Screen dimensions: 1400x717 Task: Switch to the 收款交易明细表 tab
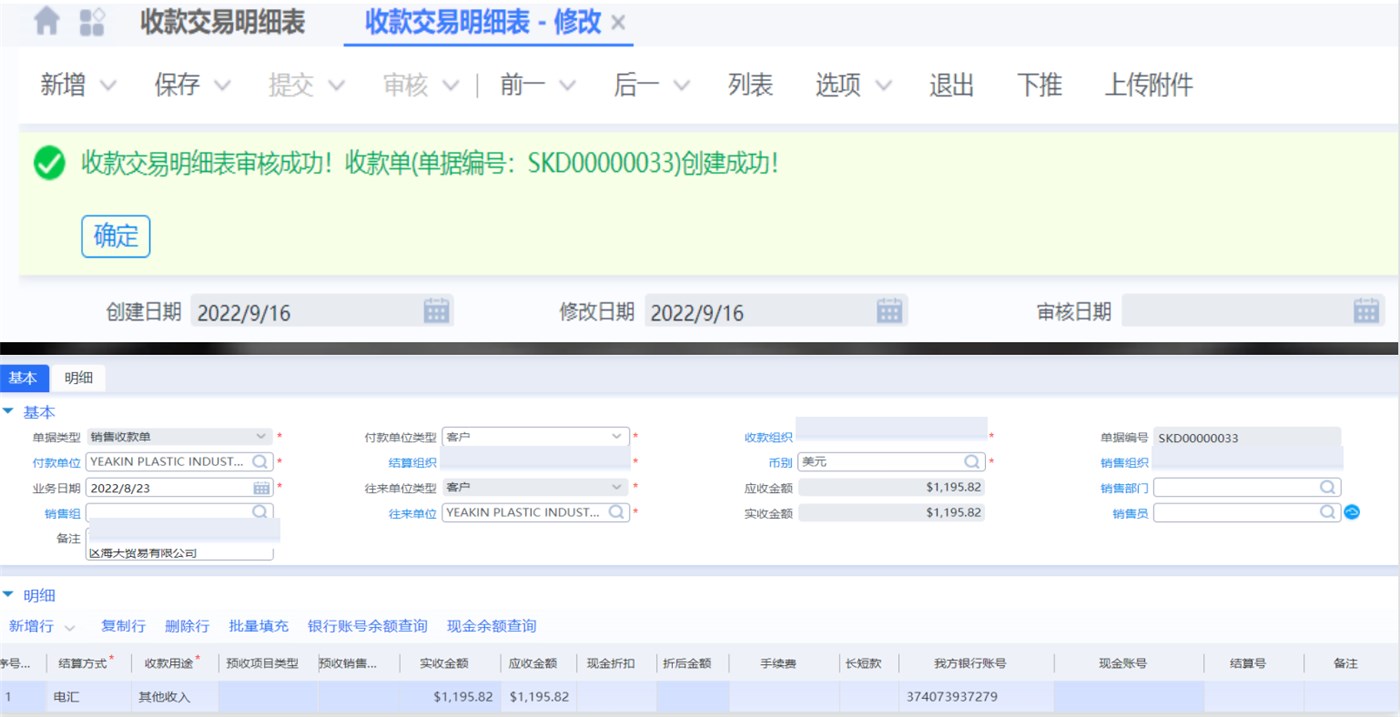pyautogui.click(x=222, y=22)
